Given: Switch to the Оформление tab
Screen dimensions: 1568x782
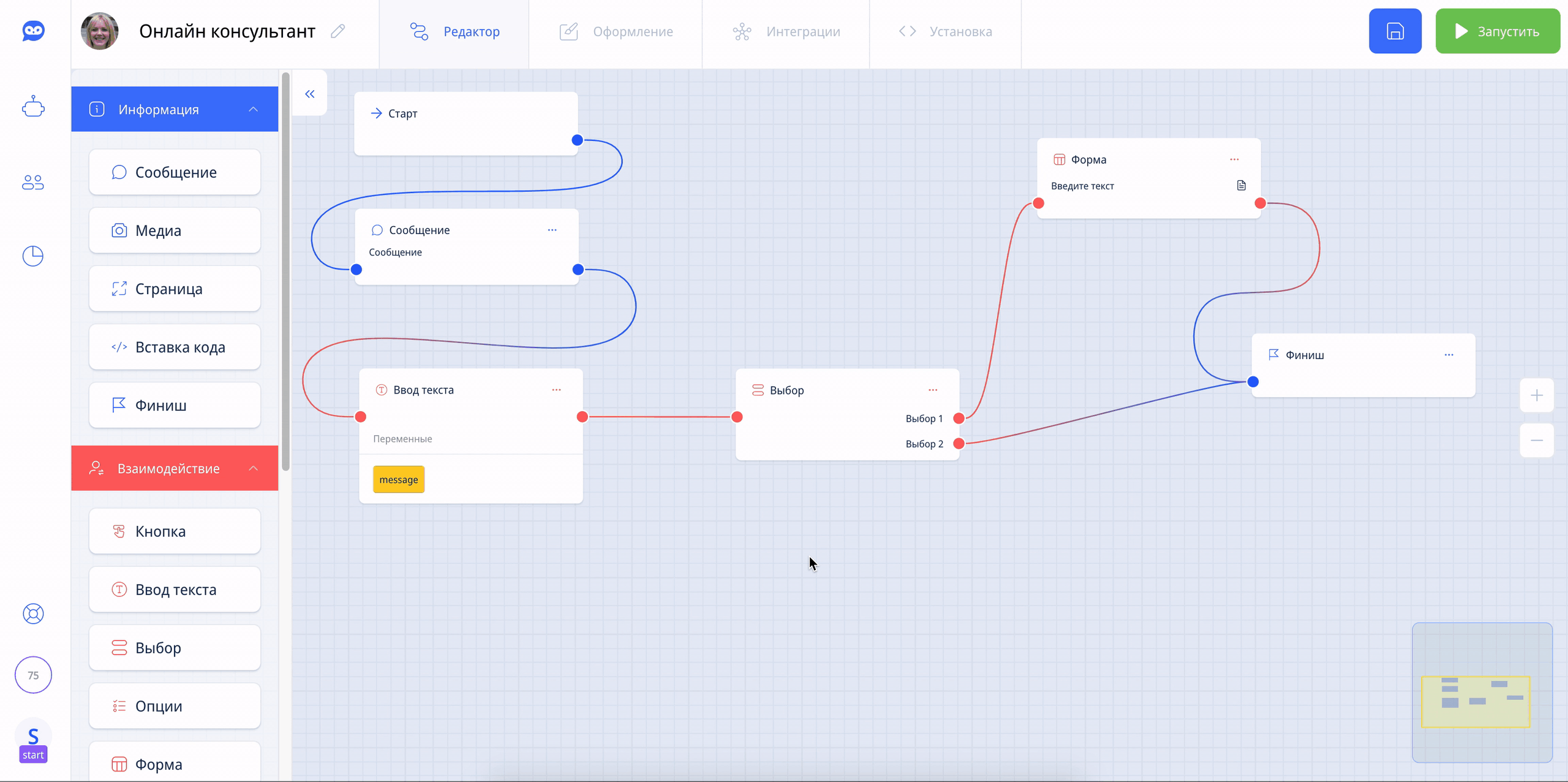Looking at the screenshot, I should pos(616,31).
